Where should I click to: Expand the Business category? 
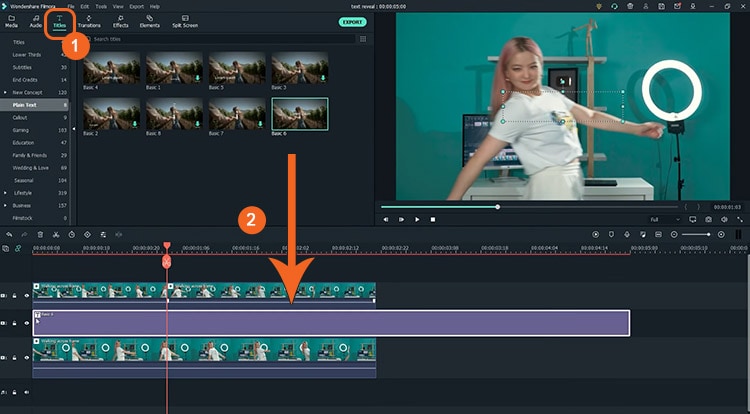(x=5, y=206)
